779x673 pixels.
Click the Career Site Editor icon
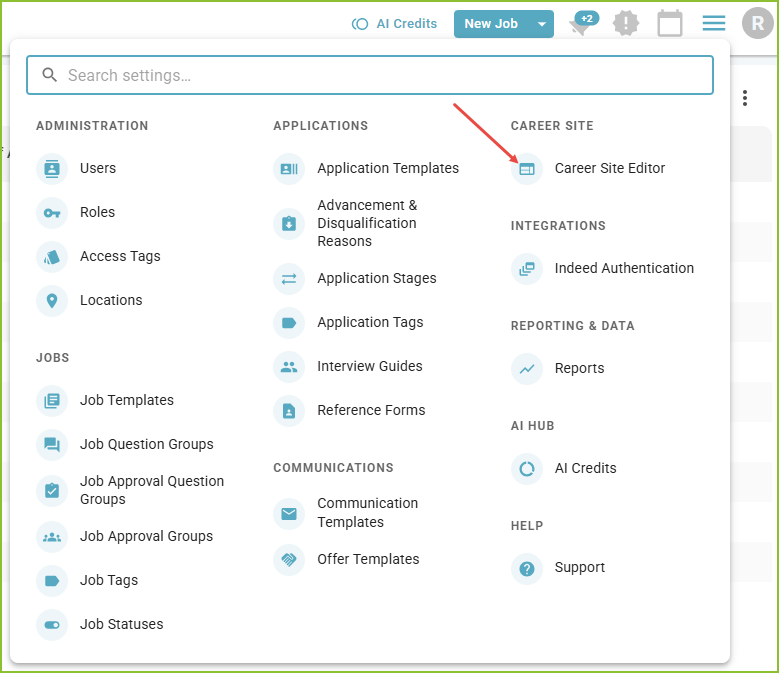[x=527, y=169]
